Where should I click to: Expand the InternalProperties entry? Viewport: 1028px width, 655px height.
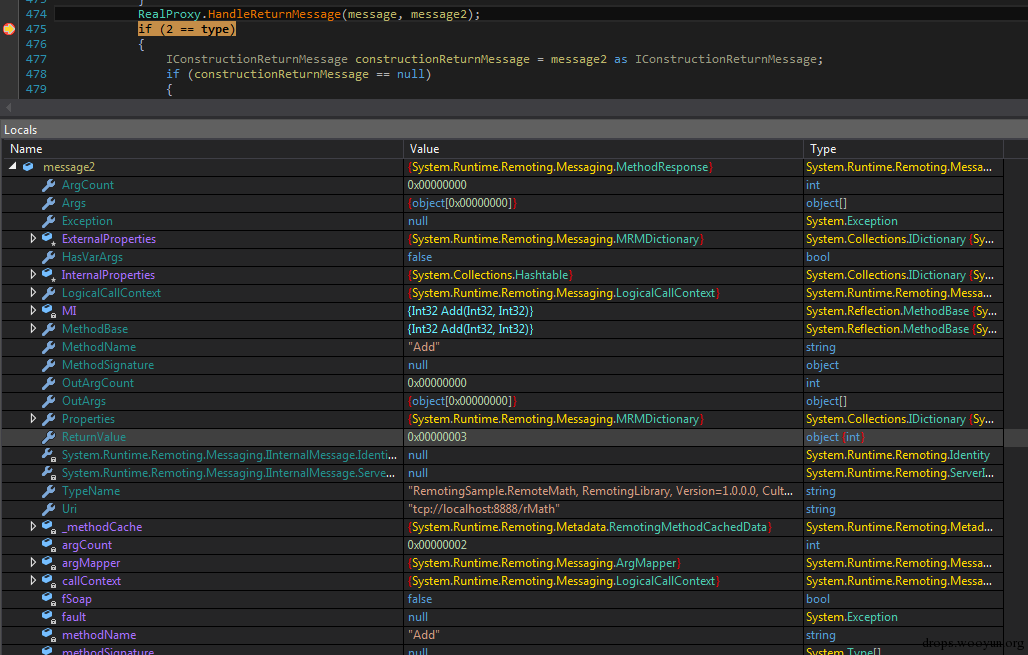pyautogui.click(x=33, y=275)
